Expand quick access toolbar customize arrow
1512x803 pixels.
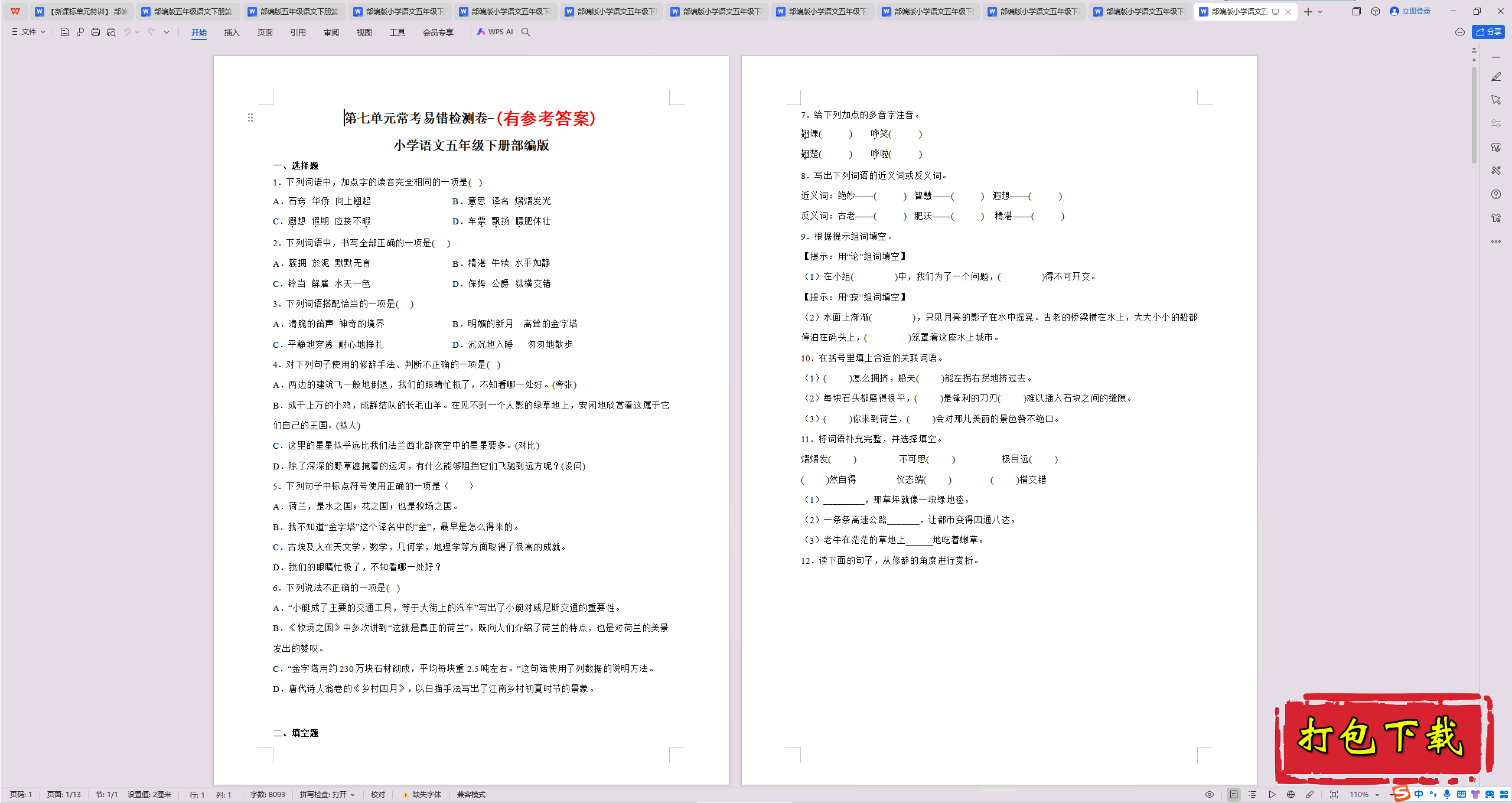pyautogui.click(x=167, y=32)
